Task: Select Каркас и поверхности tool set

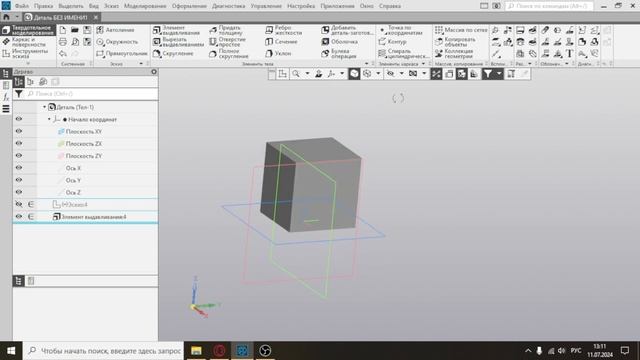Action: (x=25, y=42)
